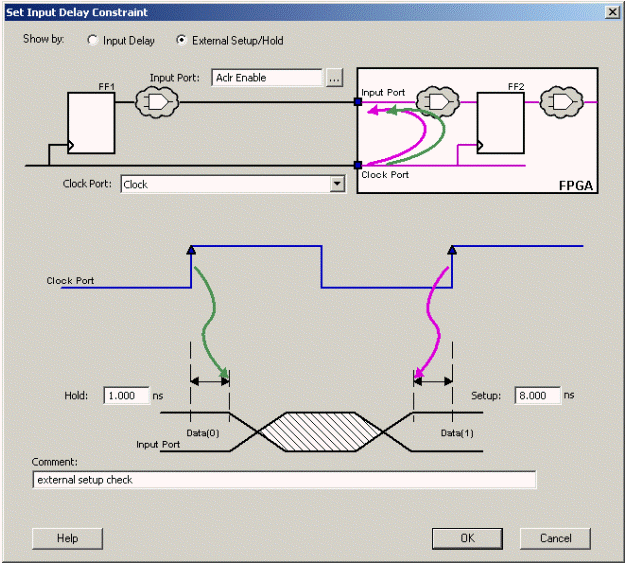Click the logic cloud icon after FF1

(157, 102)
